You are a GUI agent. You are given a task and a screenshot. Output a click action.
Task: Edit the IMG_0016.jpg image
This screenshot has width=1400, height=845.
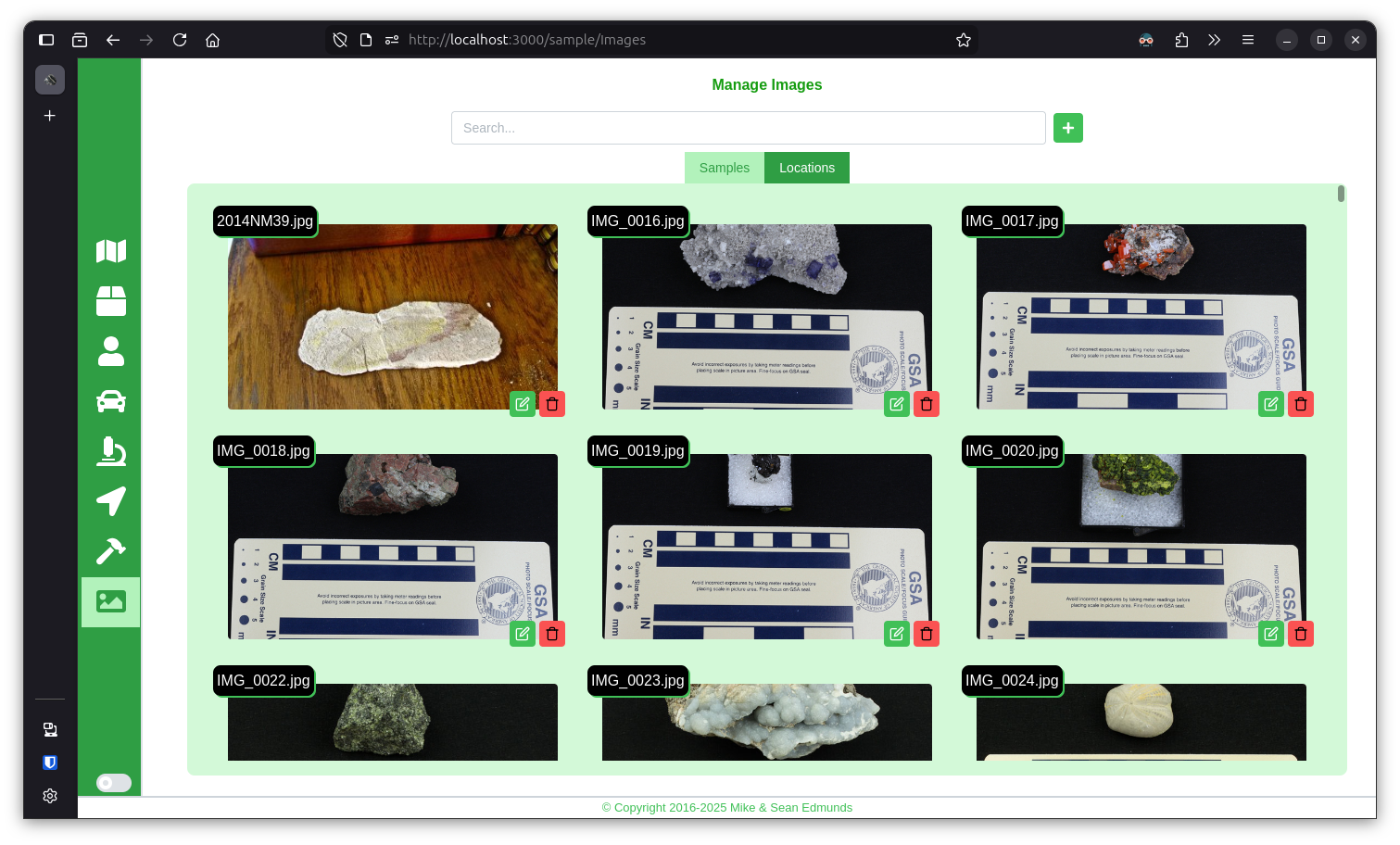click(896, 404)
